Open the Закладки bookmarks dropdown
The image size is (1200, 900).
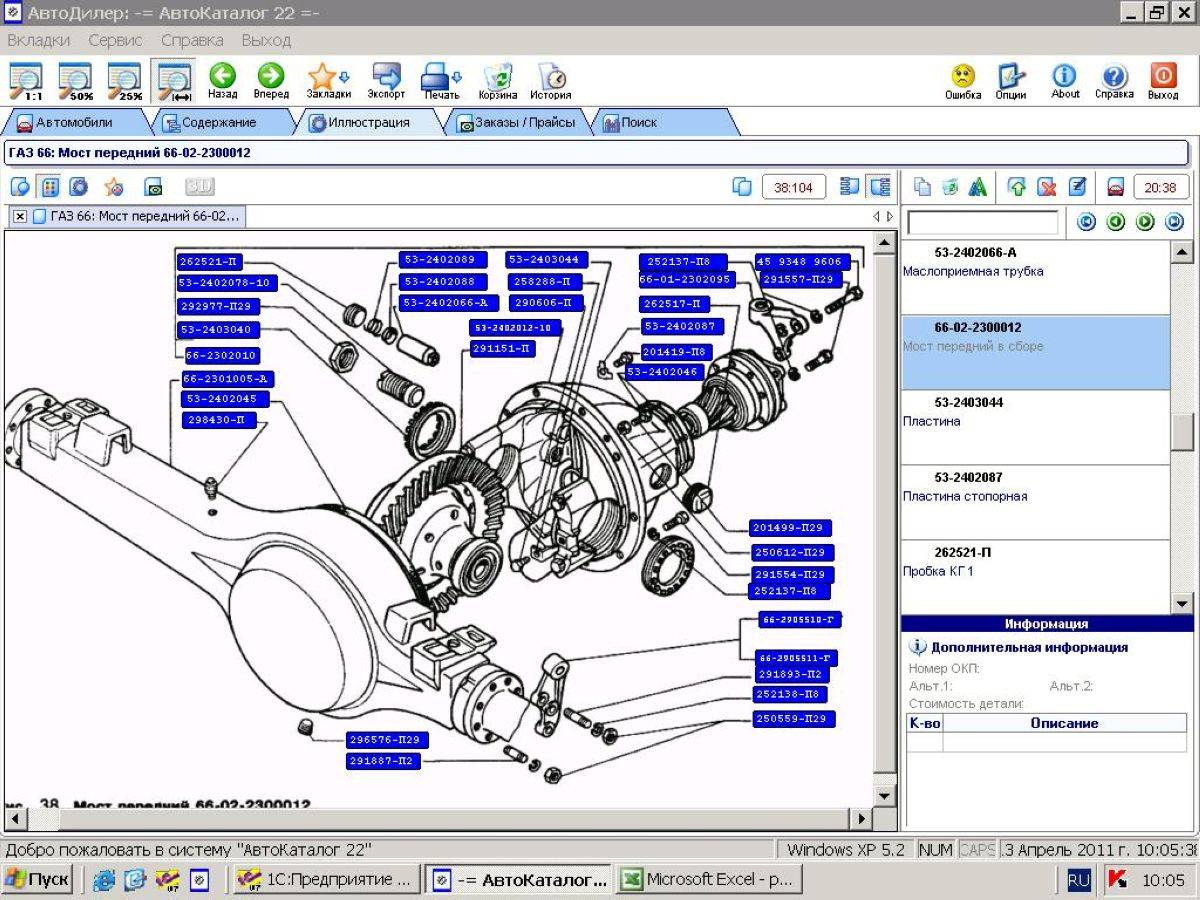(329, 77)
